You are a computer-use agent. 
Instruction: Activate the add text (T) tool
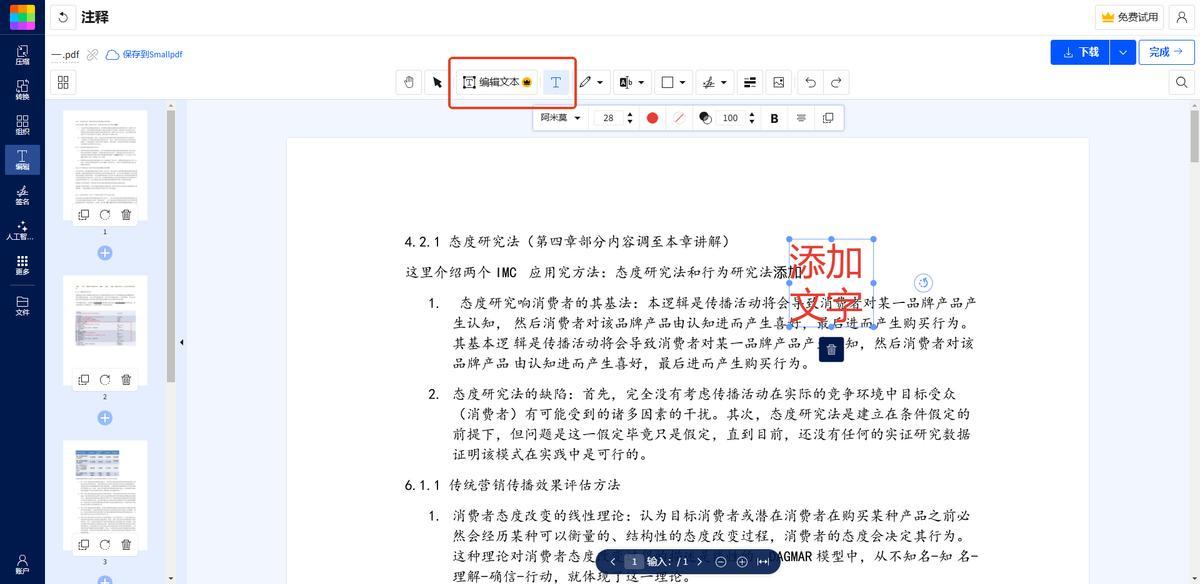556,82
